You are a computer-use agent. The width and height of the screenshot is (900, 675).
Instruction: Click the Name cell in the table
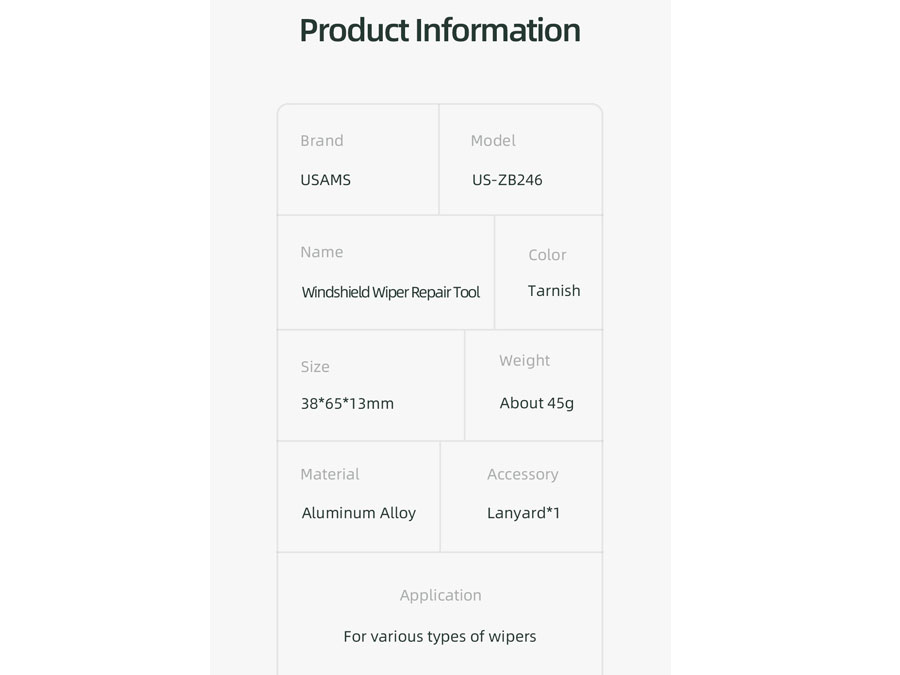click(386, 273)
